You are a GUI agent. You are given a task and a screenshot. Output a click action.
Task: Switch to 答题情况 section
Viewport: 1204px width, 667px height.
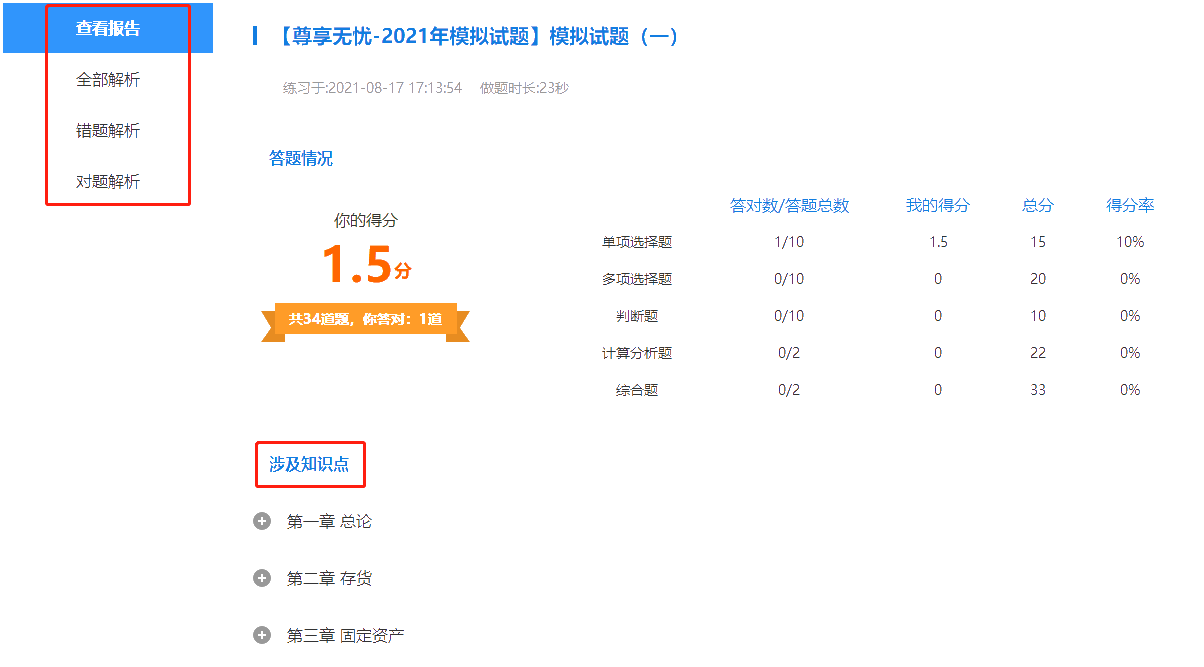tap(299, 158)
